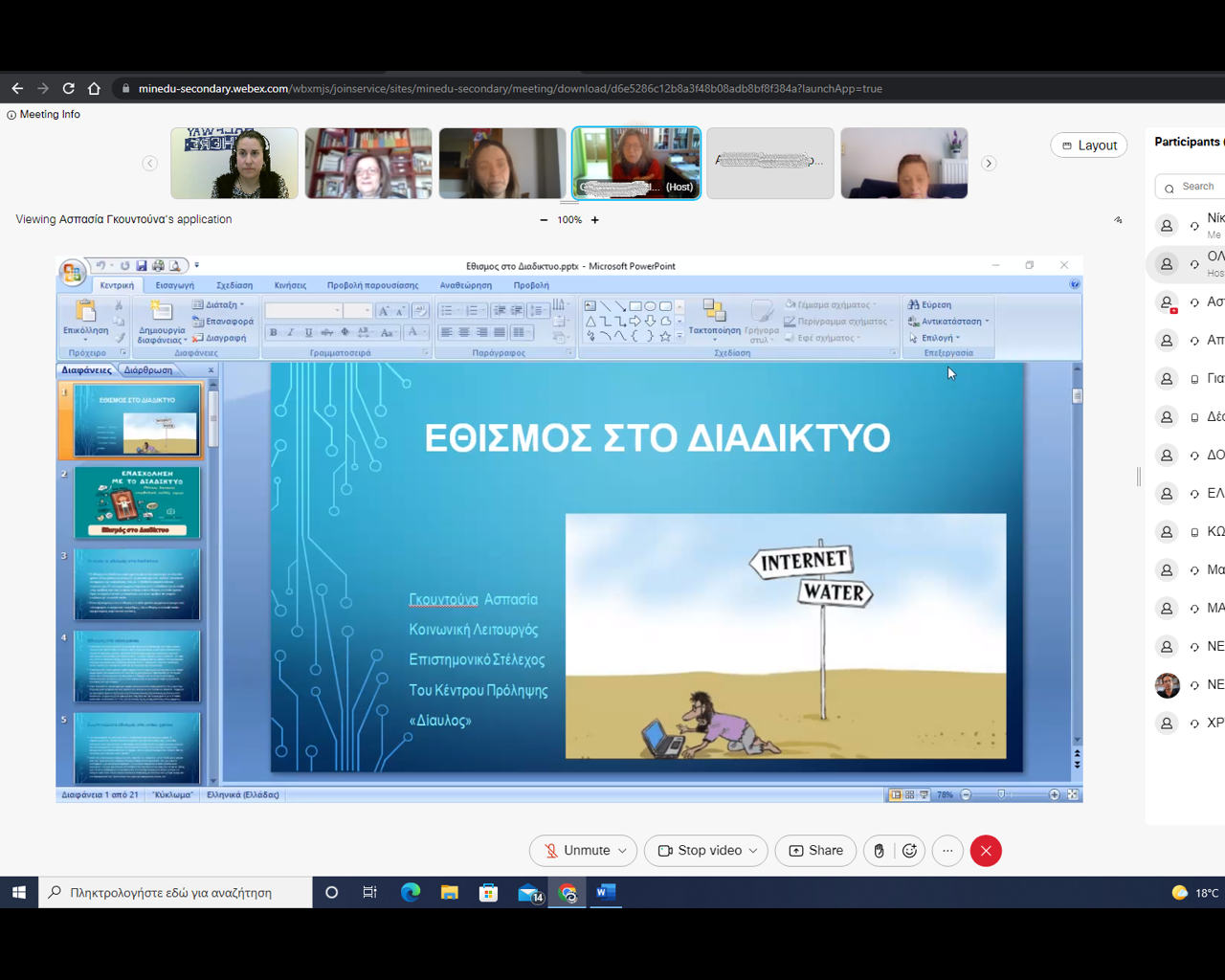This screenshot has height=980, width=1225.
Task: Expand the Stop video options arrow
Action: tap(753, 851)
